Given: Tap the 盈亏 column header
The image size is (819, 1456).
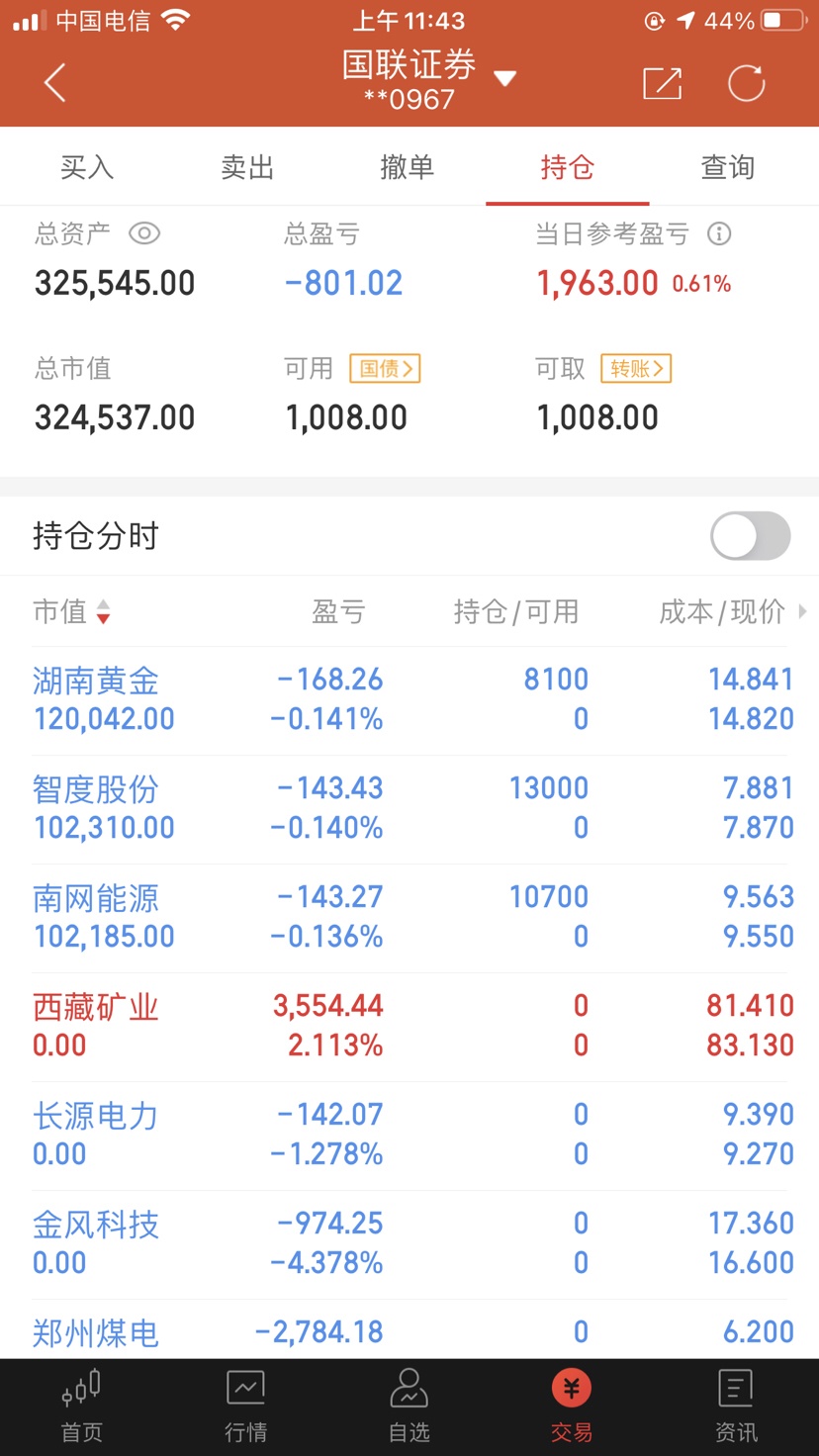Looking at the screenshot, I should tap(338, 612).
